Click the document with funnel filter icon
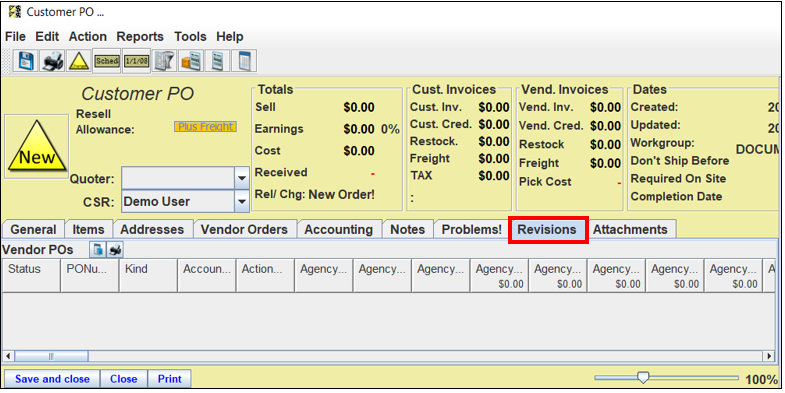 click(x=164, y=61)
